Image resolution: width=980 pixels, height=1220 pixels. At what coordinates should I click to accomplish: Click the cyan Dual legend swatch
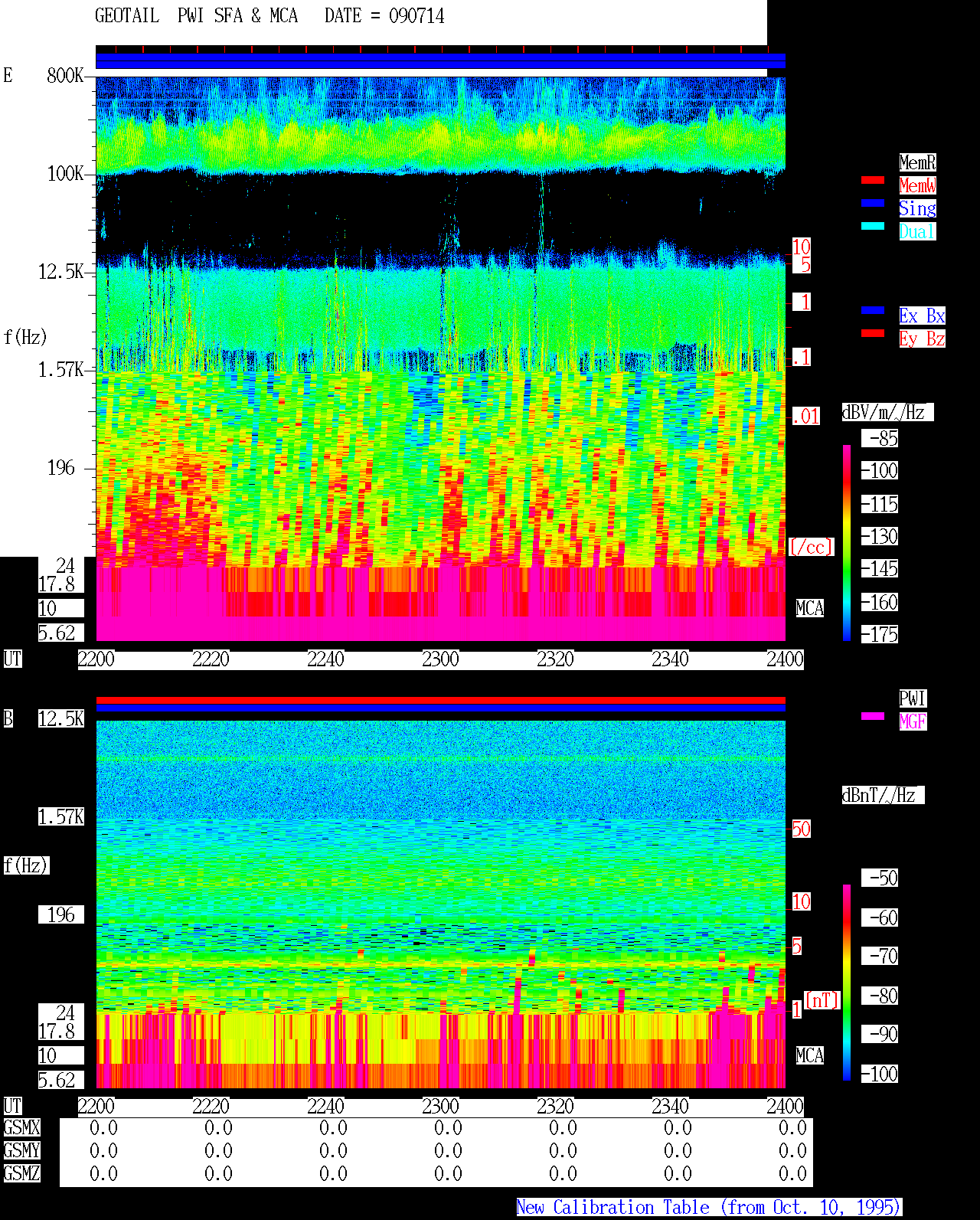(x=873, y=226)
